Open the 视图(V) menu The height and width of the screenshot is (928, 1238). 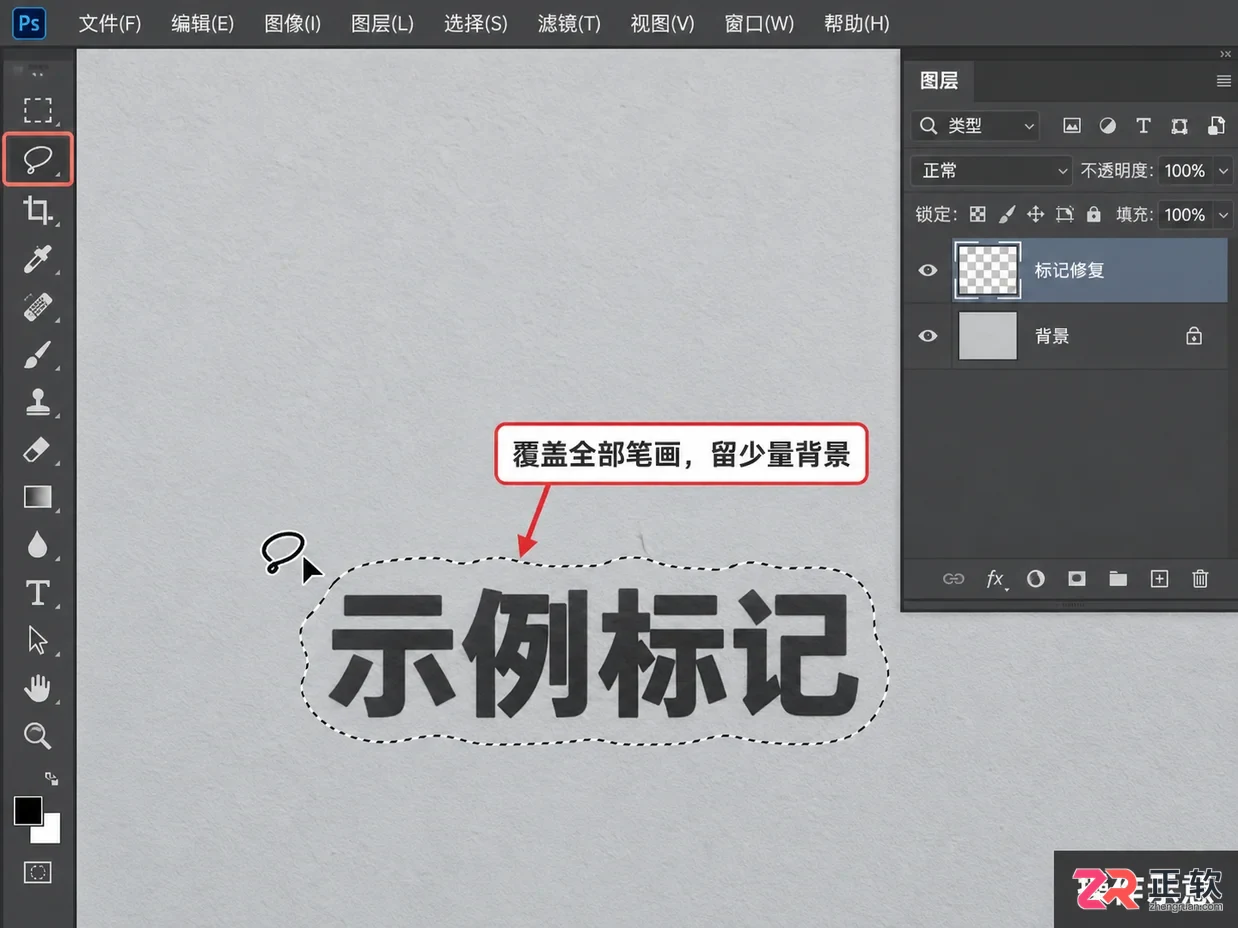pos(662,23)
